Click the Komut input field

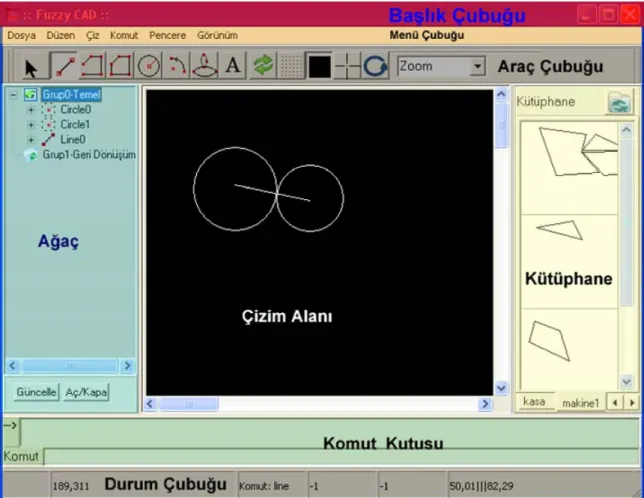tap(342, 457)
